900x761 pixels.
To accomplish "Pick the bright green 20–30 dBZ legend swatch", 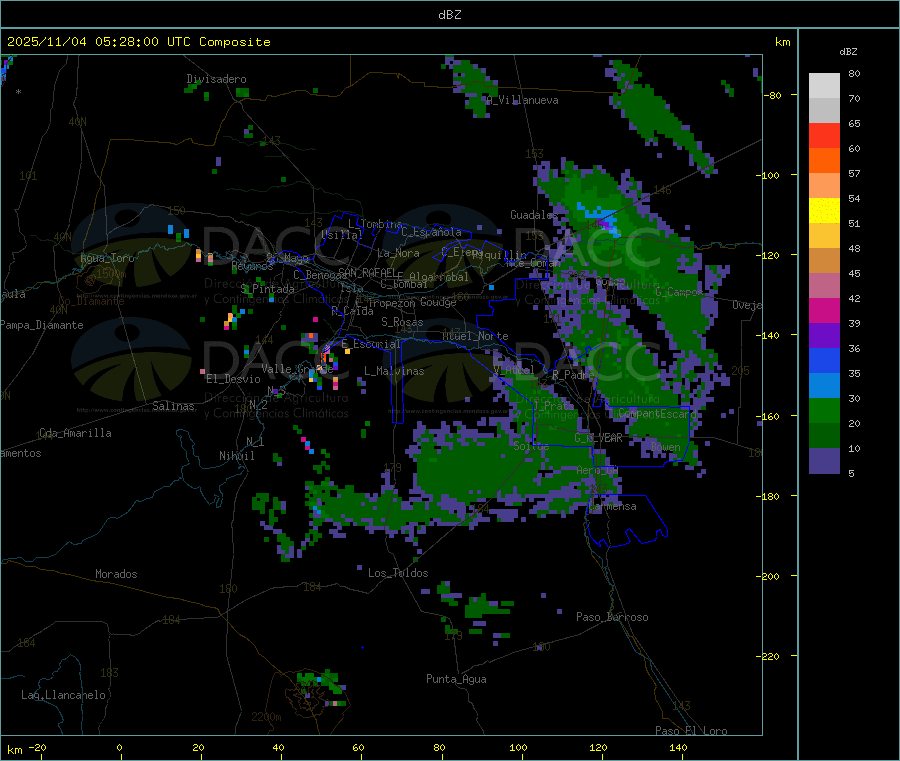I will [824, 410].
